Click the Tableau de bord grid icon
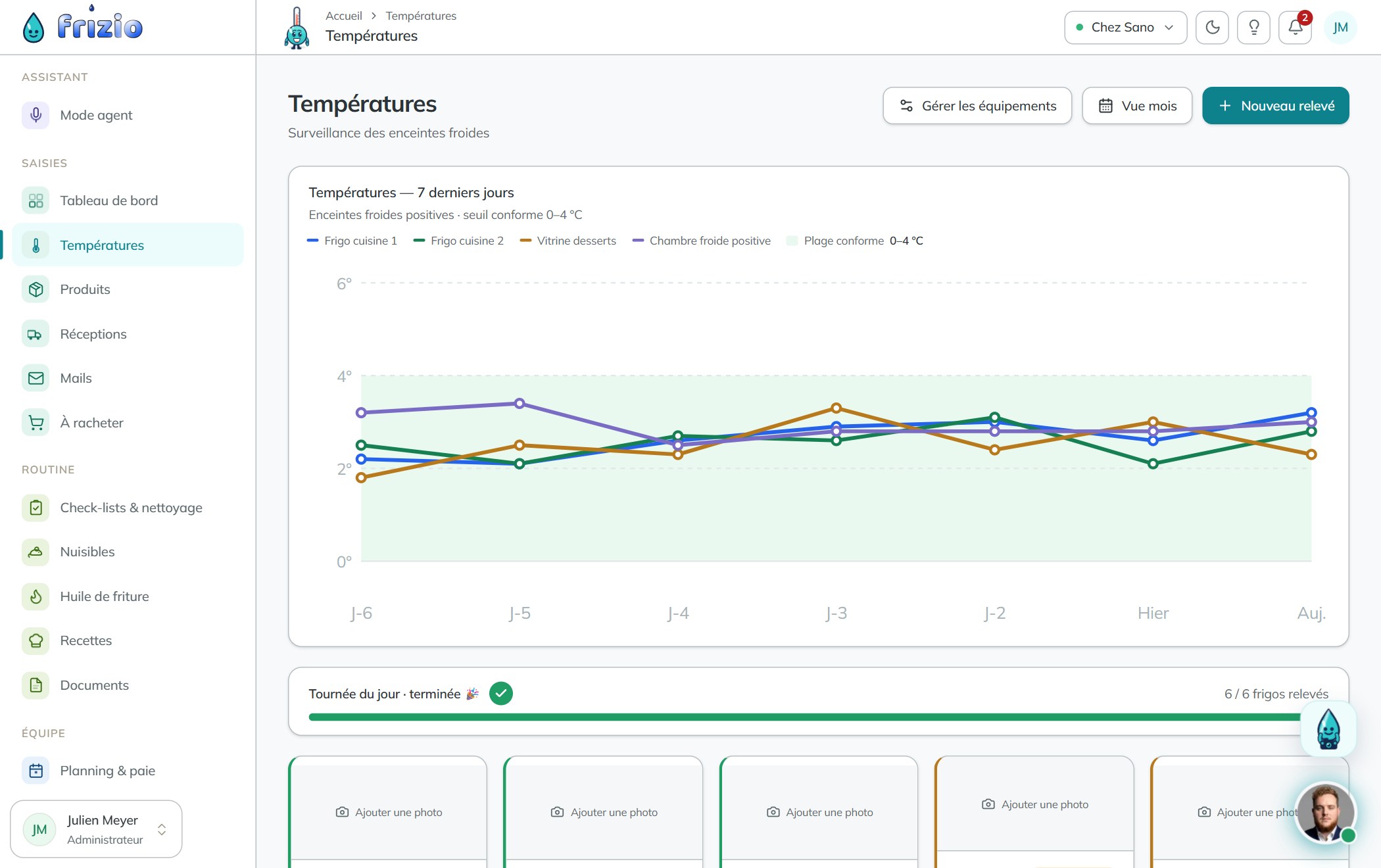 tap(36, 201)
